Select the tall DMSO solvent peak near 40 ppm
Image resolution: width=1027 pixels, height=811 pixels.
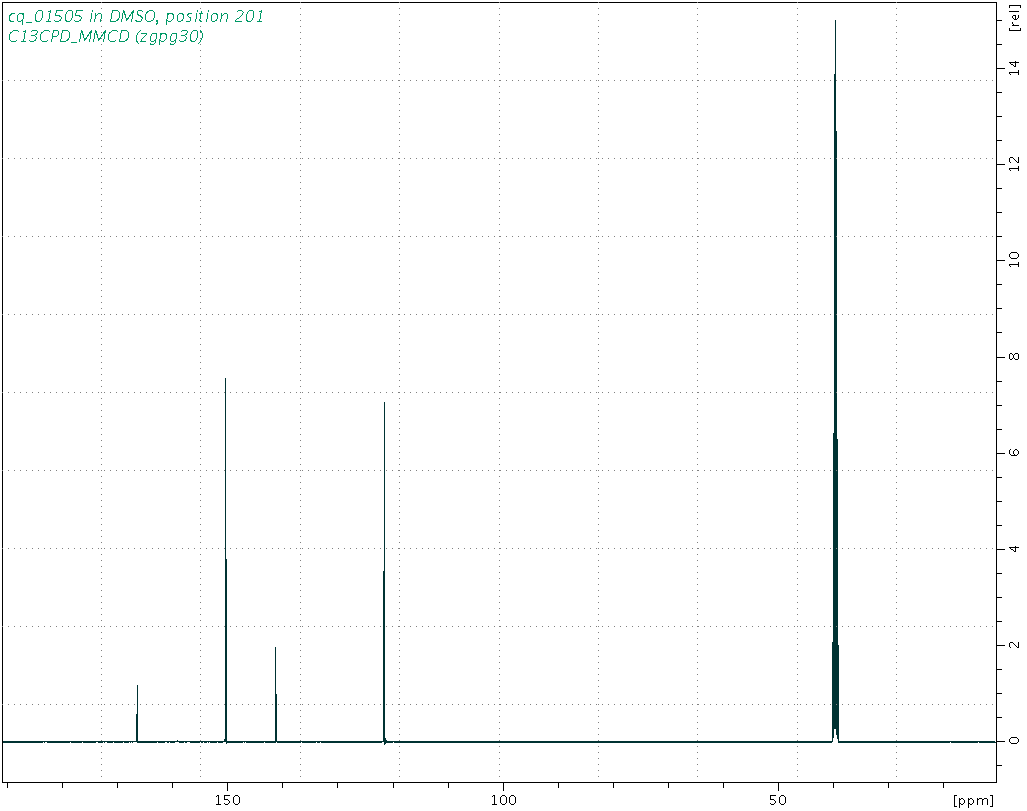click(835, 380)
